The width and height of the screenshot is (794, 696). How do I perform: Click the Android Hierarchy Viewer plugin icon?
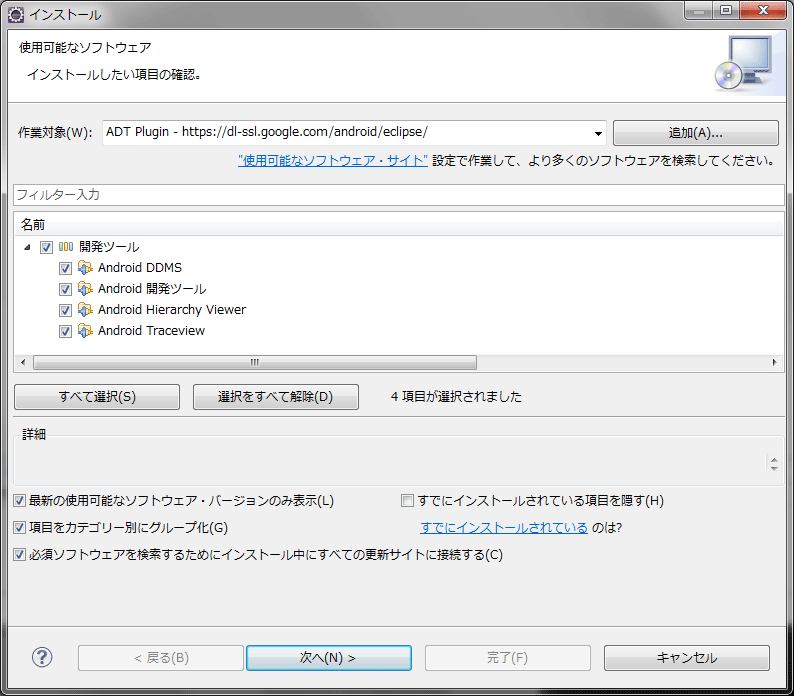click(85, 310)
